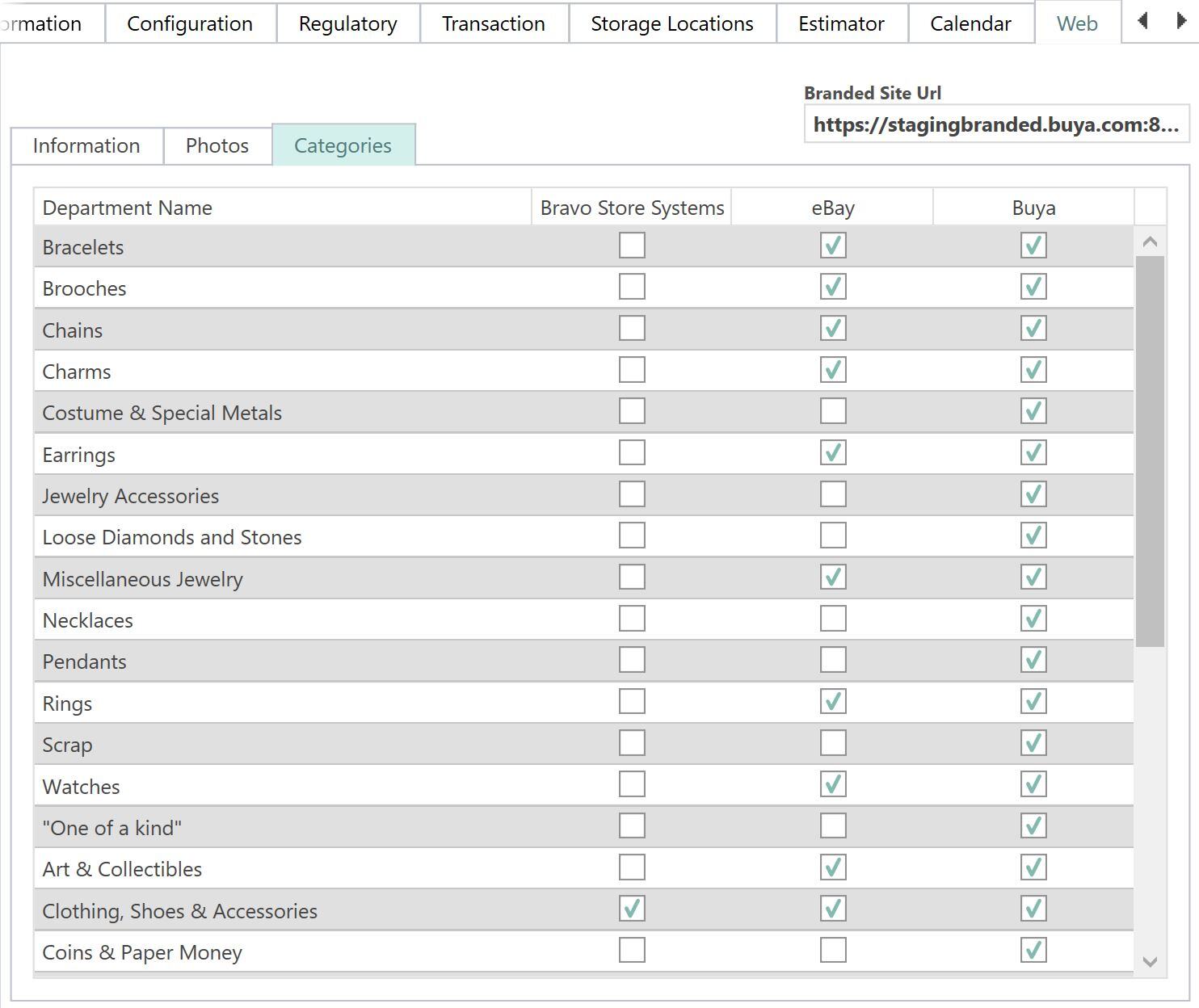Select the Pendants department name
Image resolution: width=1199 pixels, height=1008 pixels.
click(85, 661)
